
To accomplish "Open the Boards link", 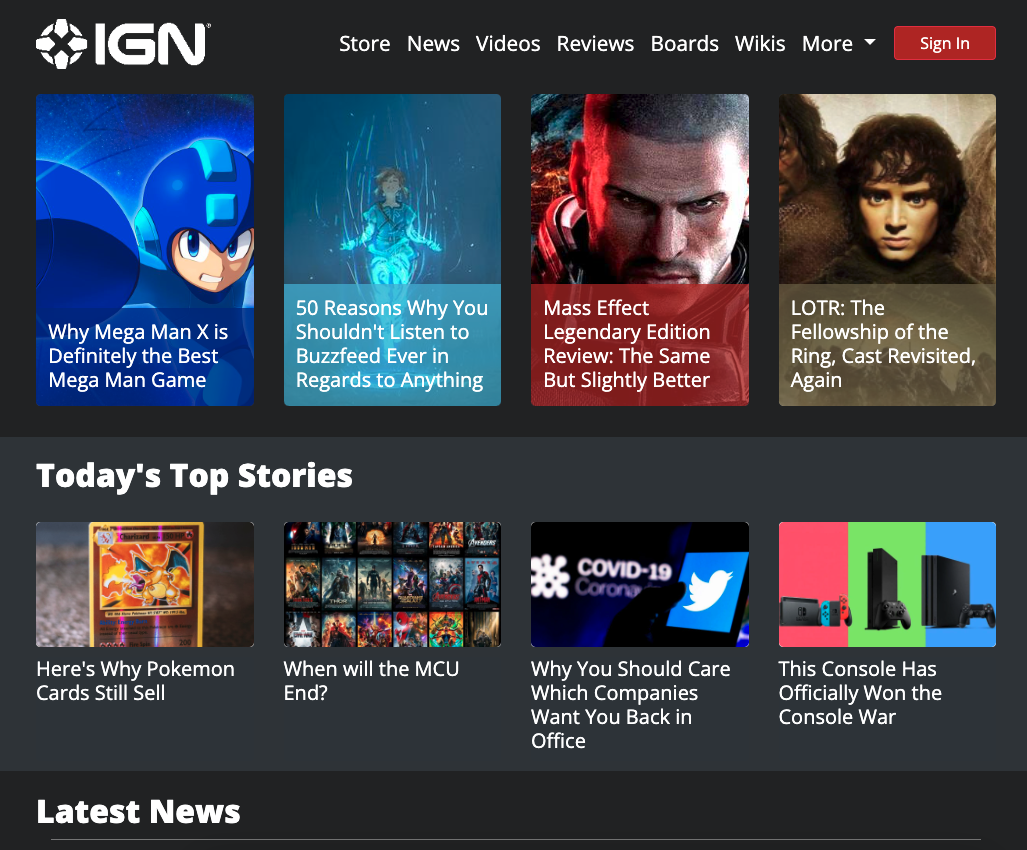I will coord(684,44).
